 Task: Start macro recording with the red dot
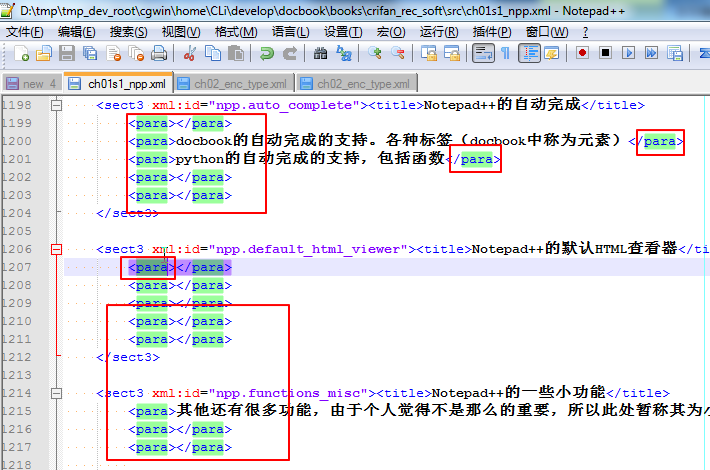581,53
